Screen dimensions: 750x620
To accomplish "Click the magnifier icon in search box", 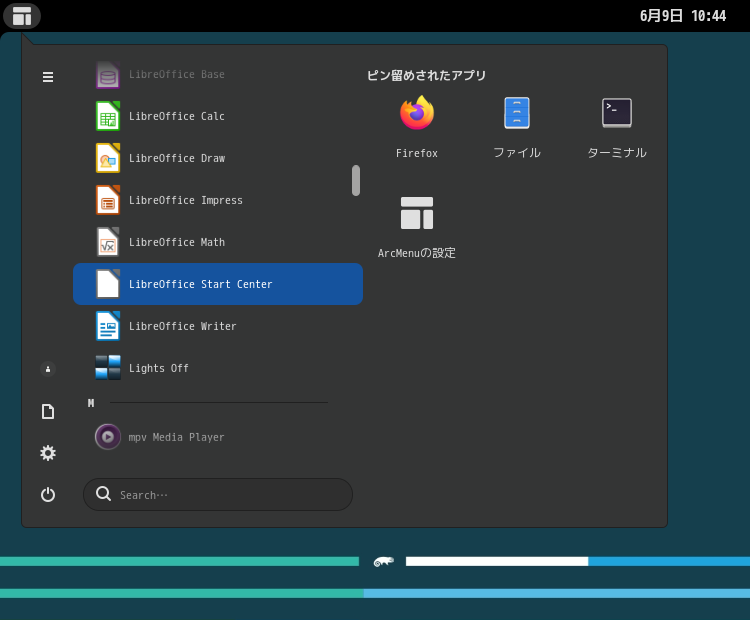I will (x=103, y=494).
